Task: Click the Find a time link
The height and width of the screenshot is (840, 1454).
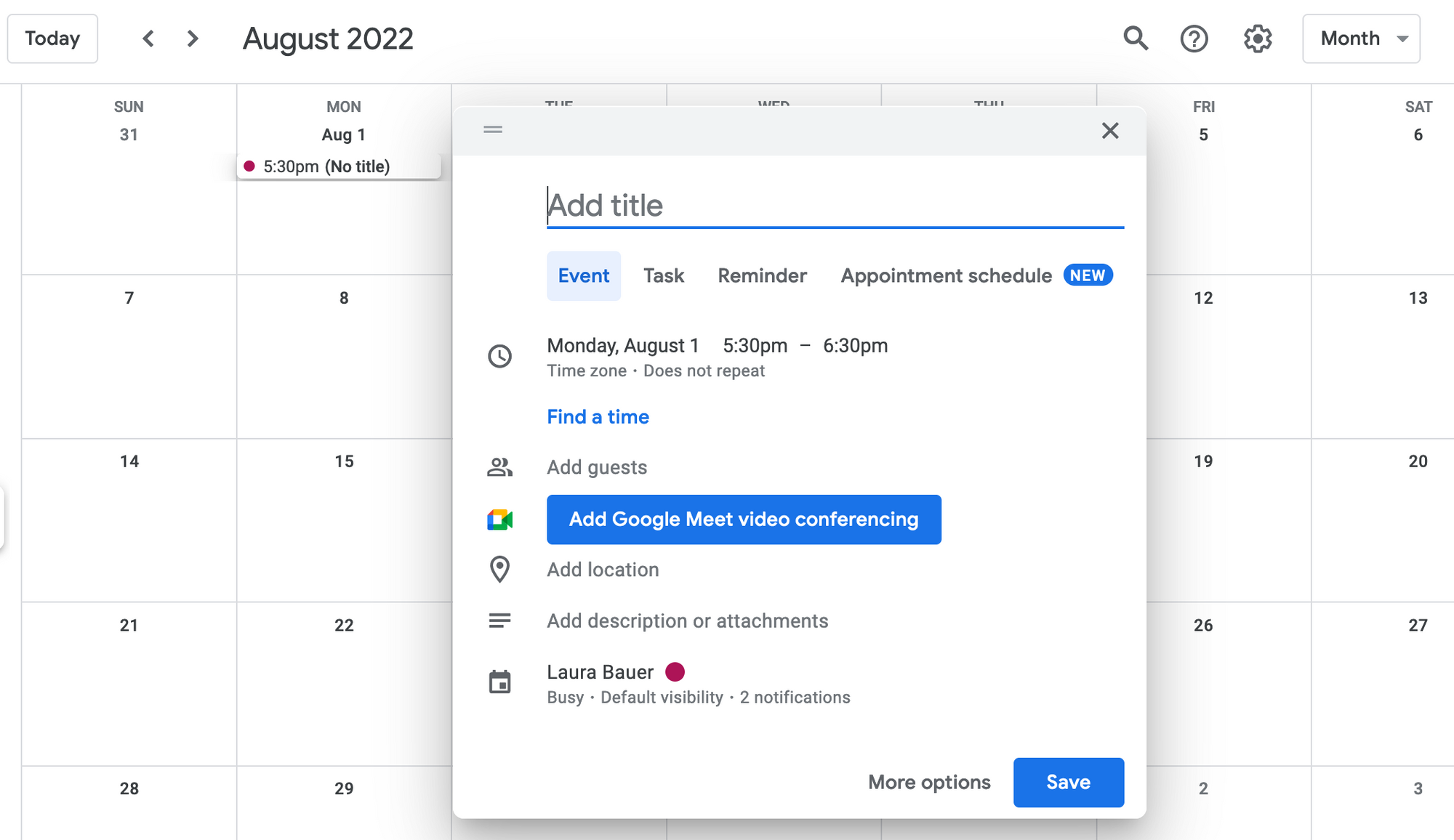Action: click(598, 417)
